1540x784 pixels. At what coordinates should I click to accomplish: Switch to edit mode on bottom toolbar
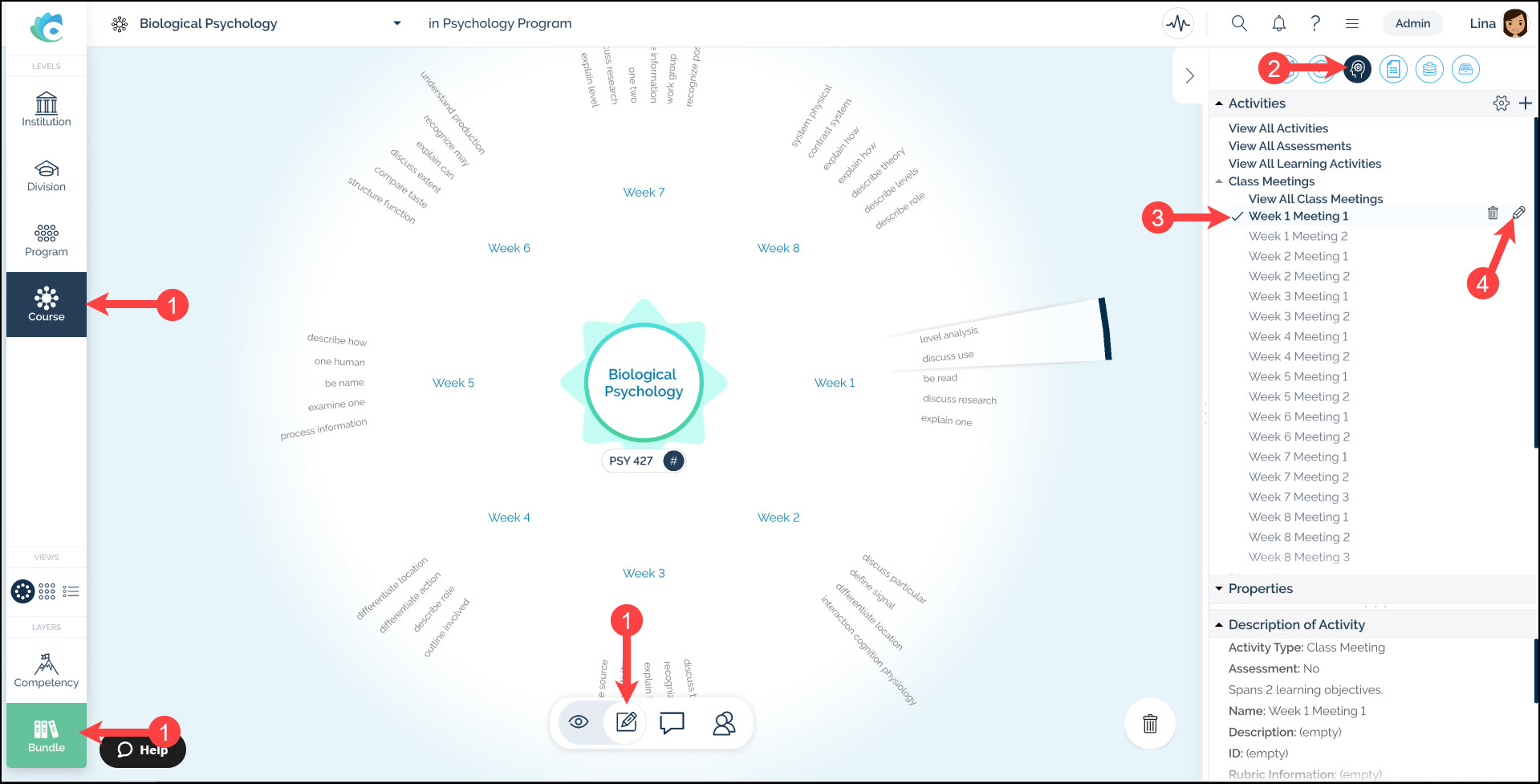tap(626, 722)
